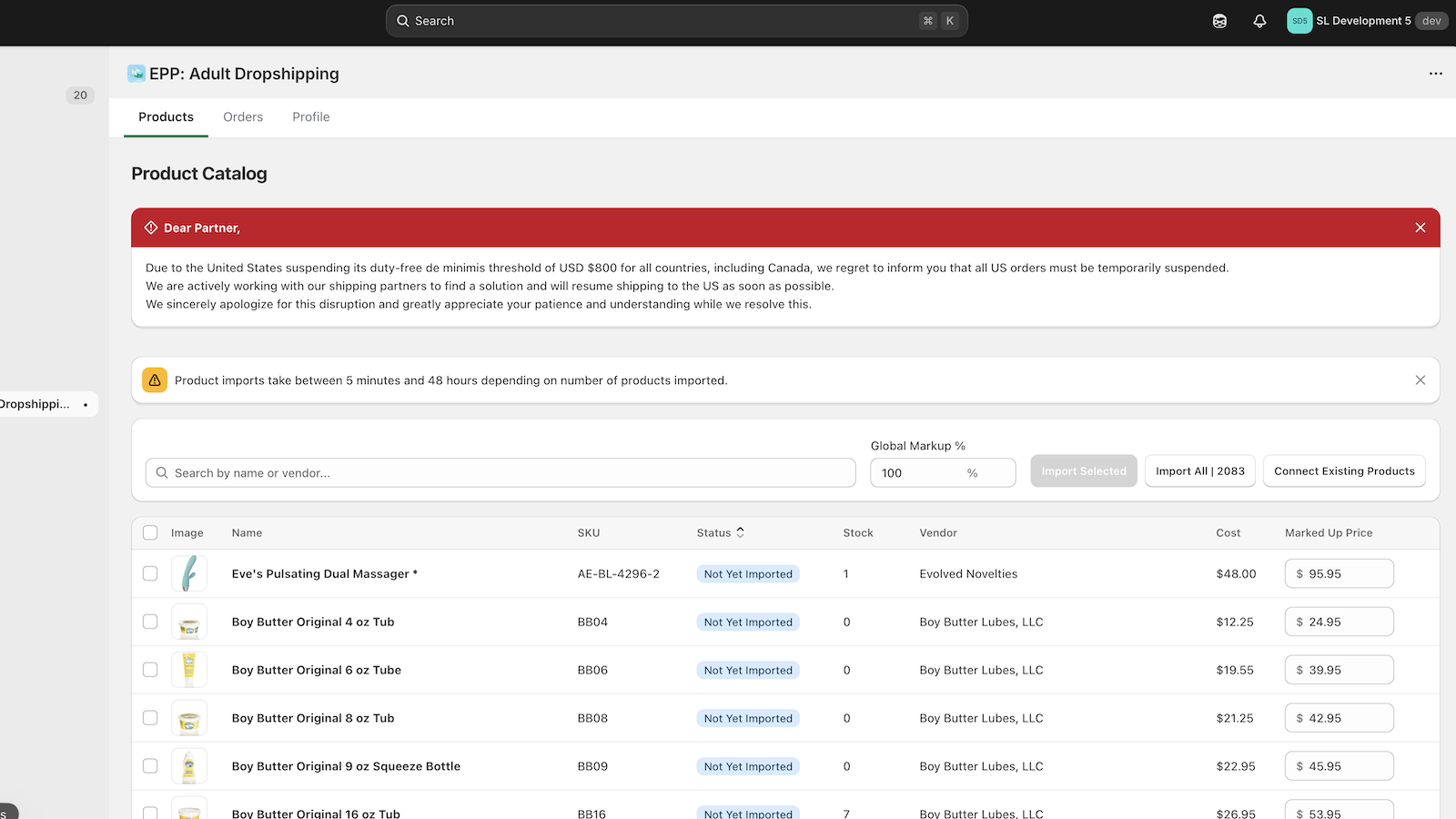Open Eve's Pulsating Dual Massager product image
Screen dimensions: 1456x819
pyautogui.click(x=189, y=574)
